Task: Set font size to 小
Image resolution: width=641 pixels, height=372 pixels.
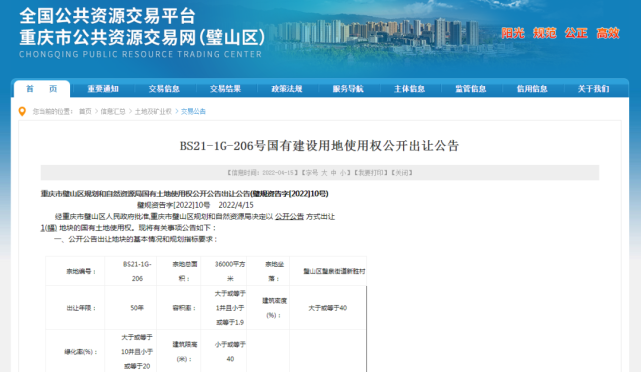Action: coord(343,173)
